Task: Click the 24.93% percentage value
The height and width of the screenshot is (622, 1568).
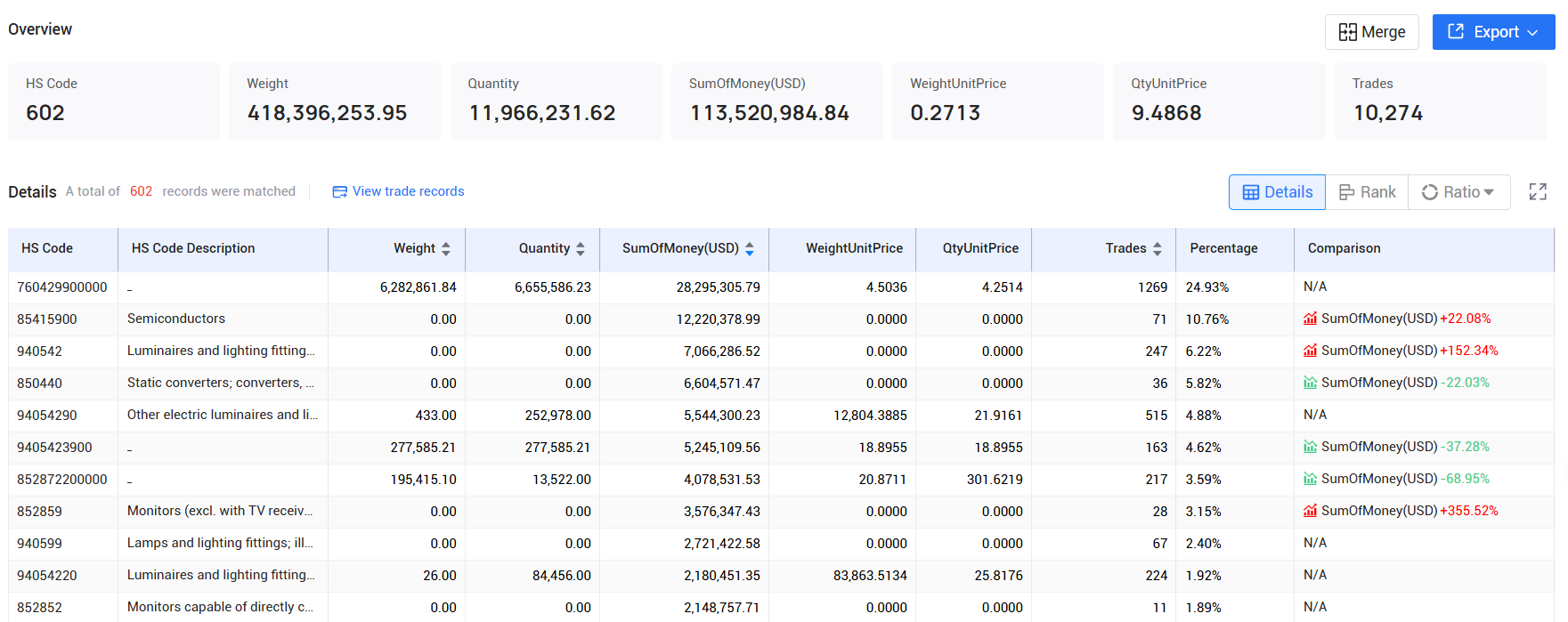Action: [1207, 287]
